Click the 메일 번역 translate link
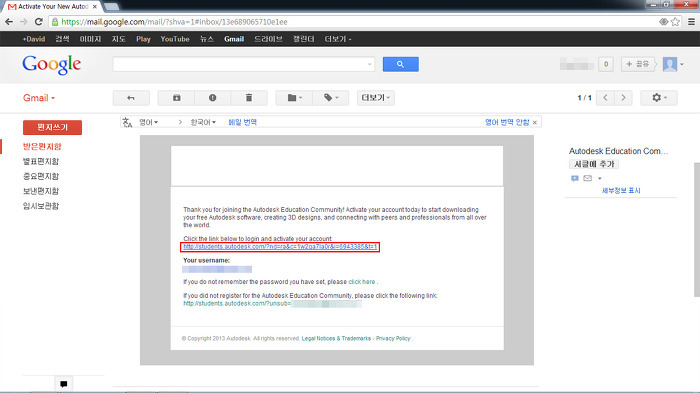 point(242,122)
